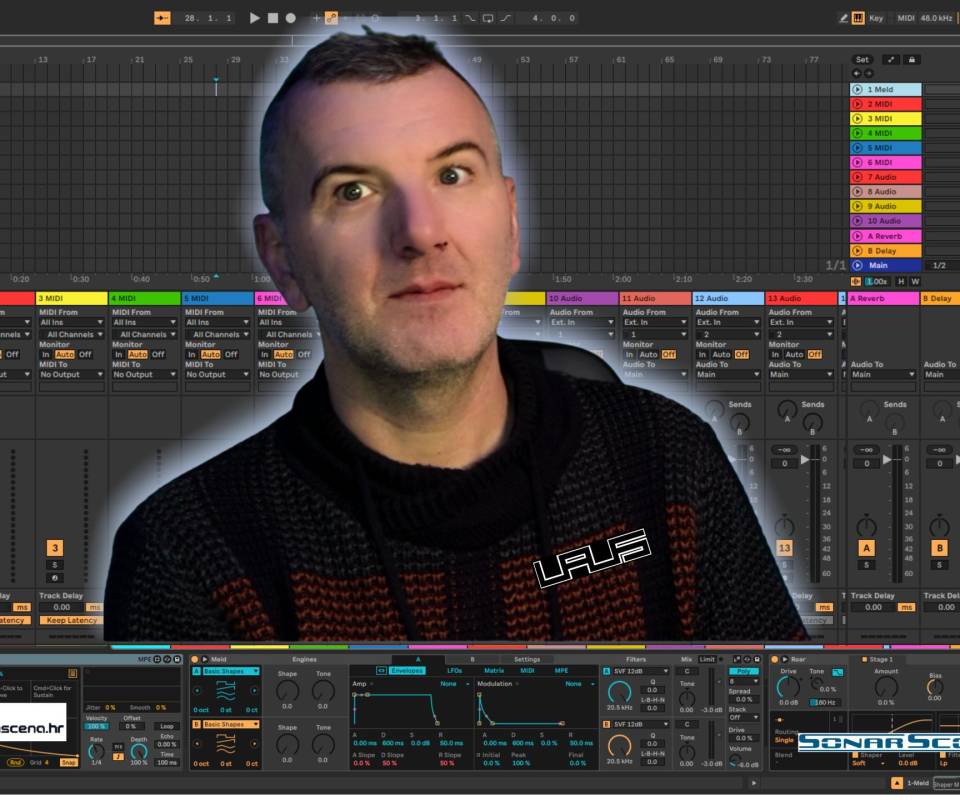Select the B Delay track header
The height and width of the screenshot is (800, 960).
coord(940,298)
